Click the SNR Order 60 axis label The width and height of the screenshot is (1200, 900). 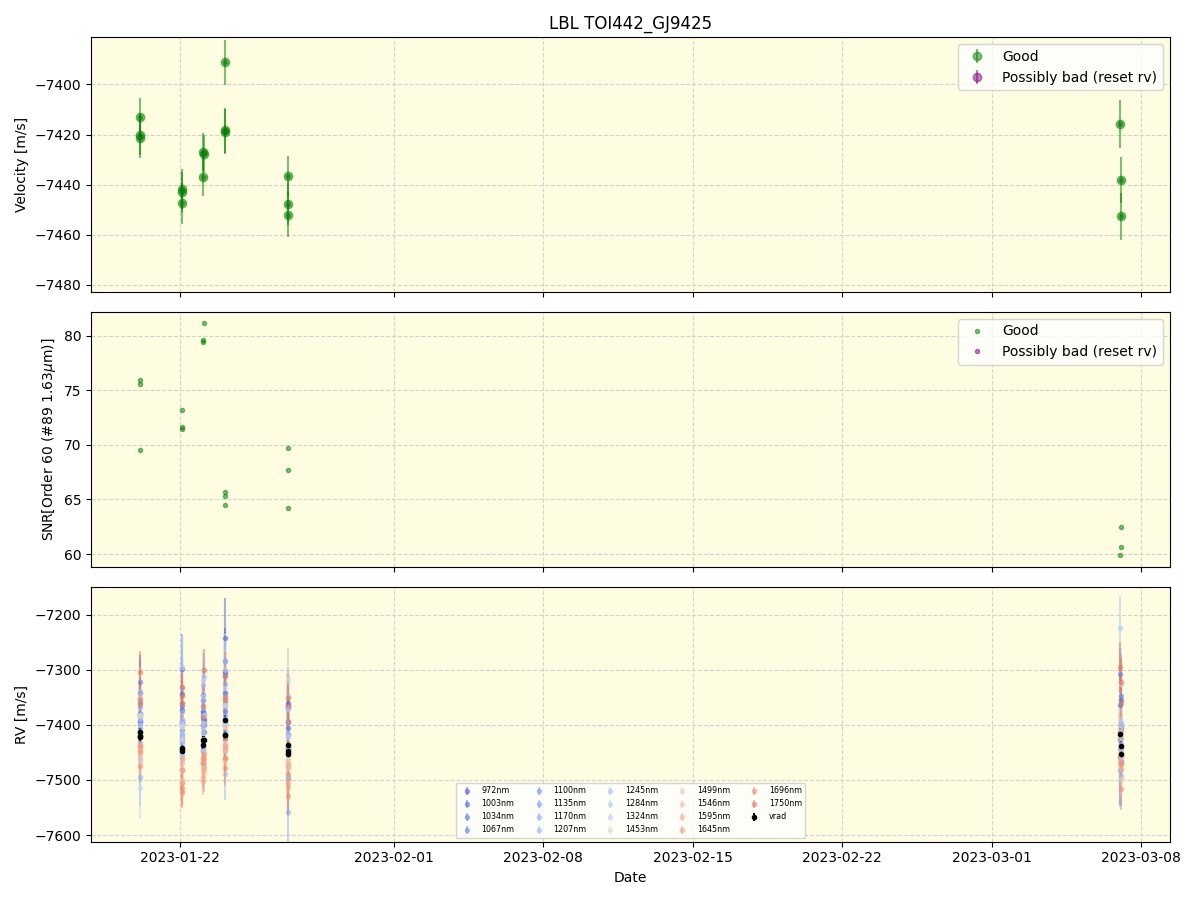(x=48, y=439)
